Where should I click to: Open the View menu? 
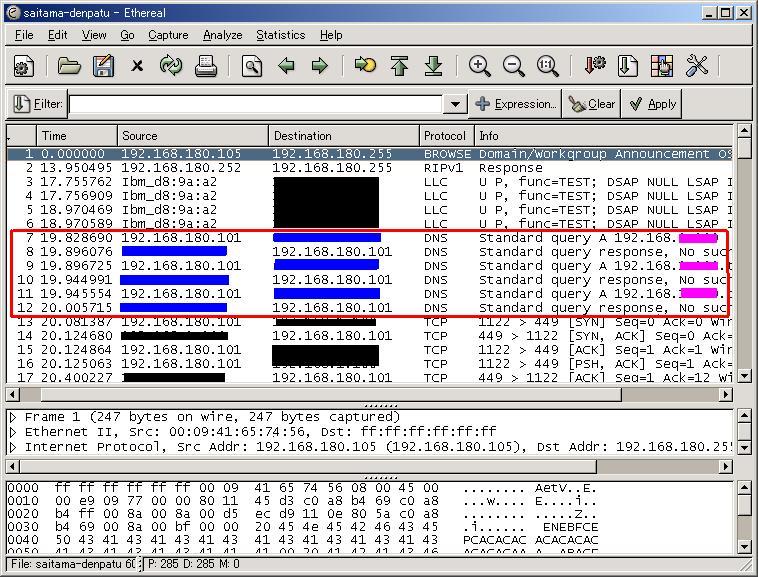coord(94,35)
